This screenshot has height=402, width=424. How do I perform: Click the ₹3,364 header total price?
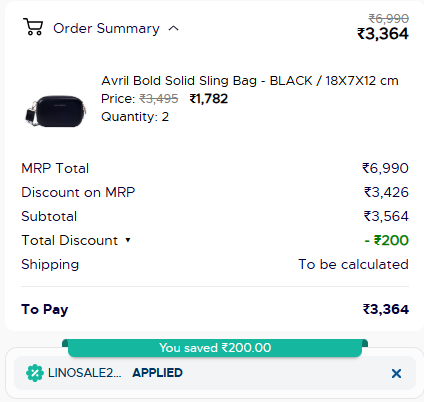tap(383, 34)
